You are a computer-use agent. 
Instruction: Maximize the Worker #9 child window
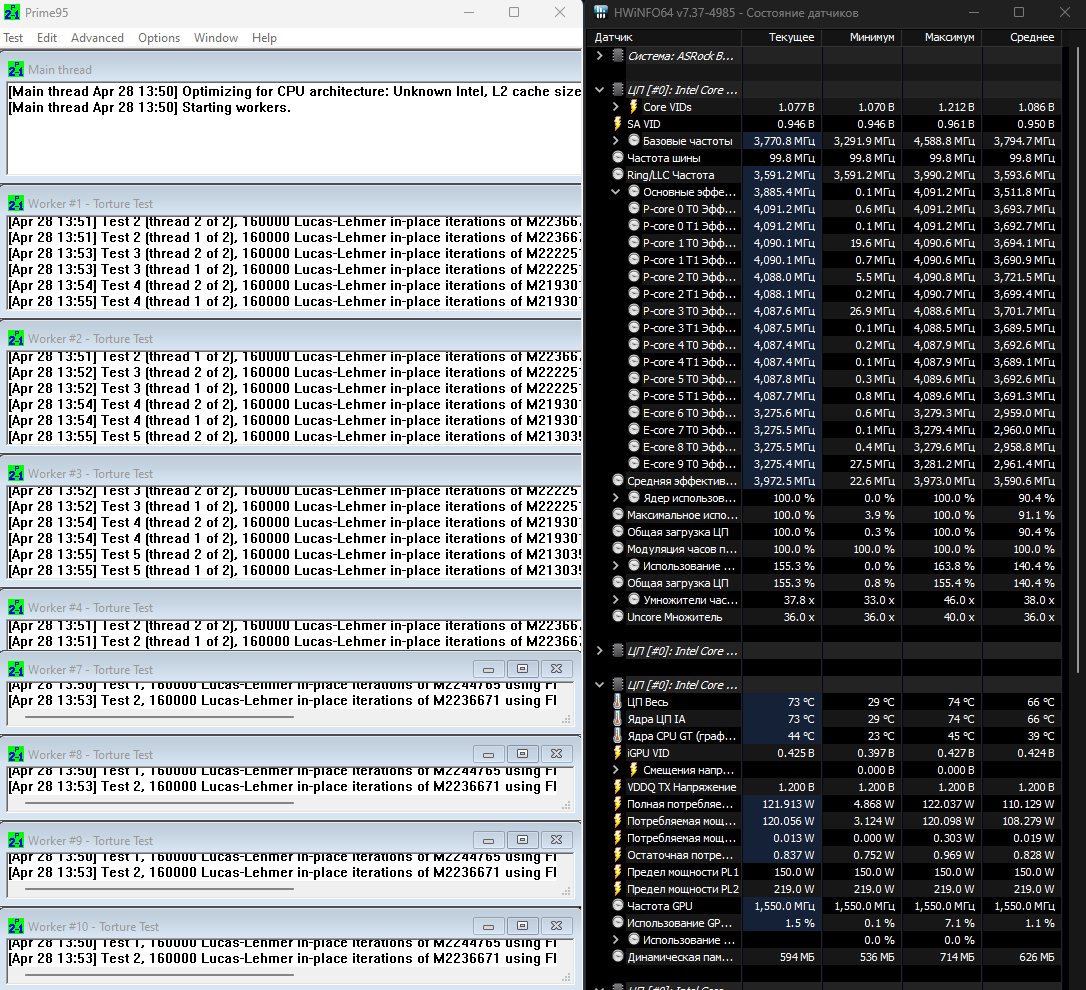522,840
